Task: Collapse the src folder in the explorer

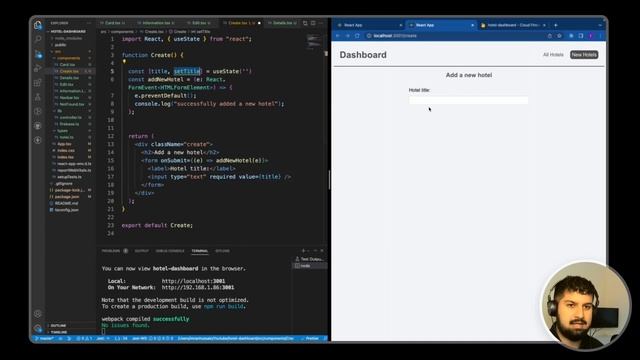Action: click(58, 52)
